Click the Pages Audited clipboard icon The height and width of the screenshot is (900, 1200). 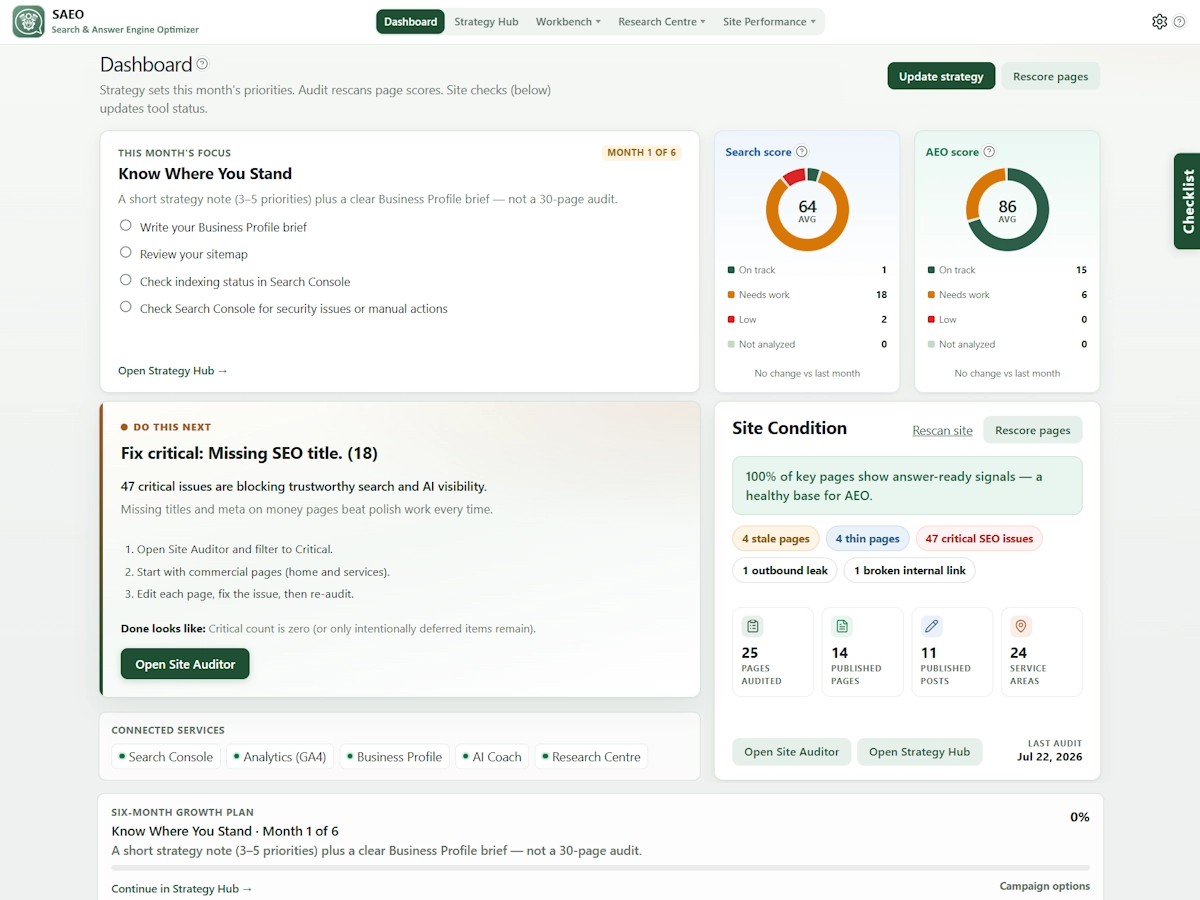pos(752,626)
